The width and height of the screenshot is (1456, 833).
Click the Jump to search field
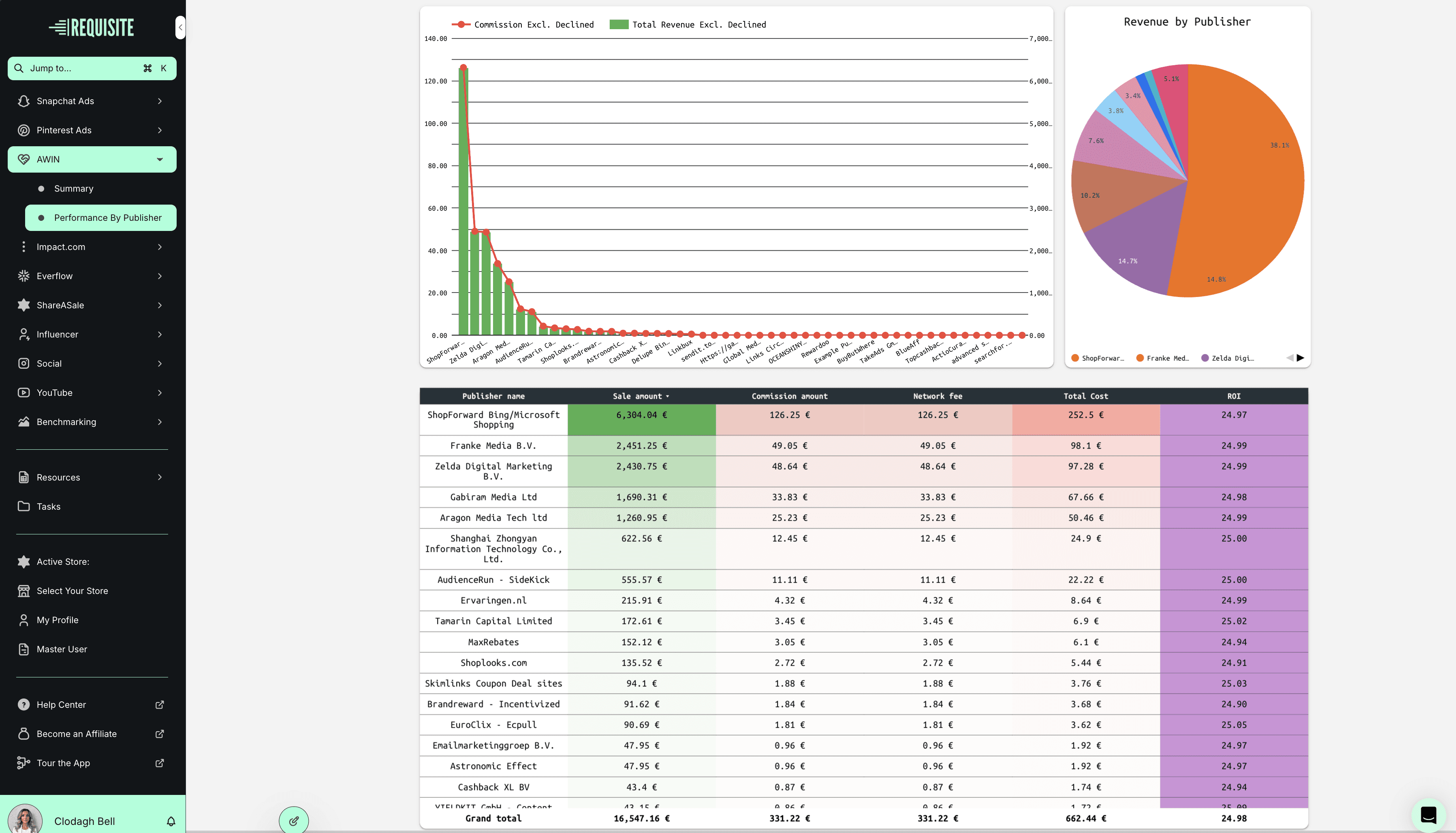[x=92, y=68]
